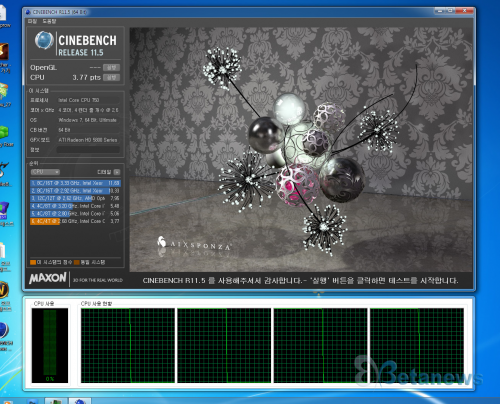500x404 pixels.
Task: Minimize the Cinebench window
Action: coord(440,11)
